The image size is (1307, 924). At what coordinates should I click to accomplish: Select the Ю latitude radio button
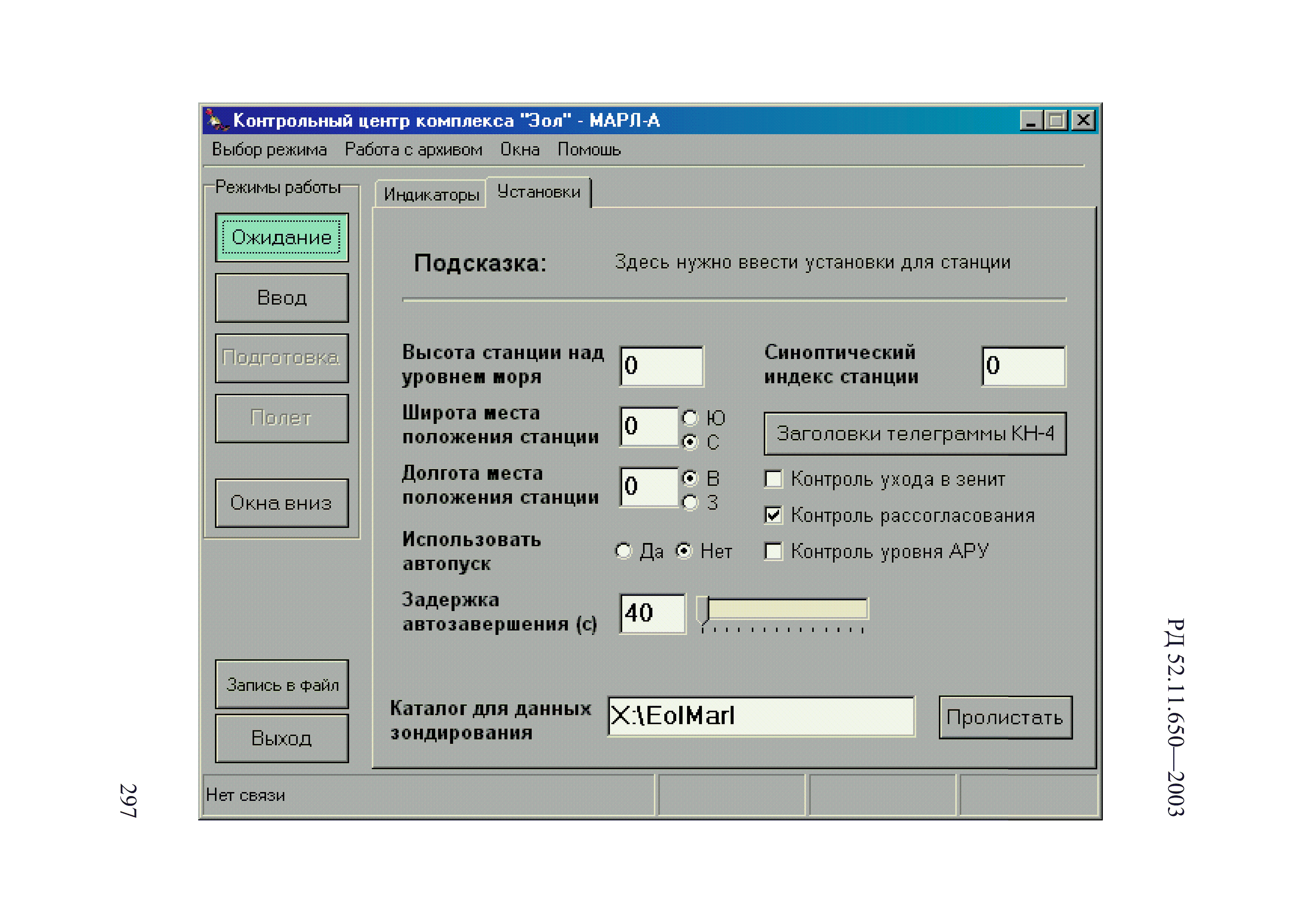click(690, 418)
